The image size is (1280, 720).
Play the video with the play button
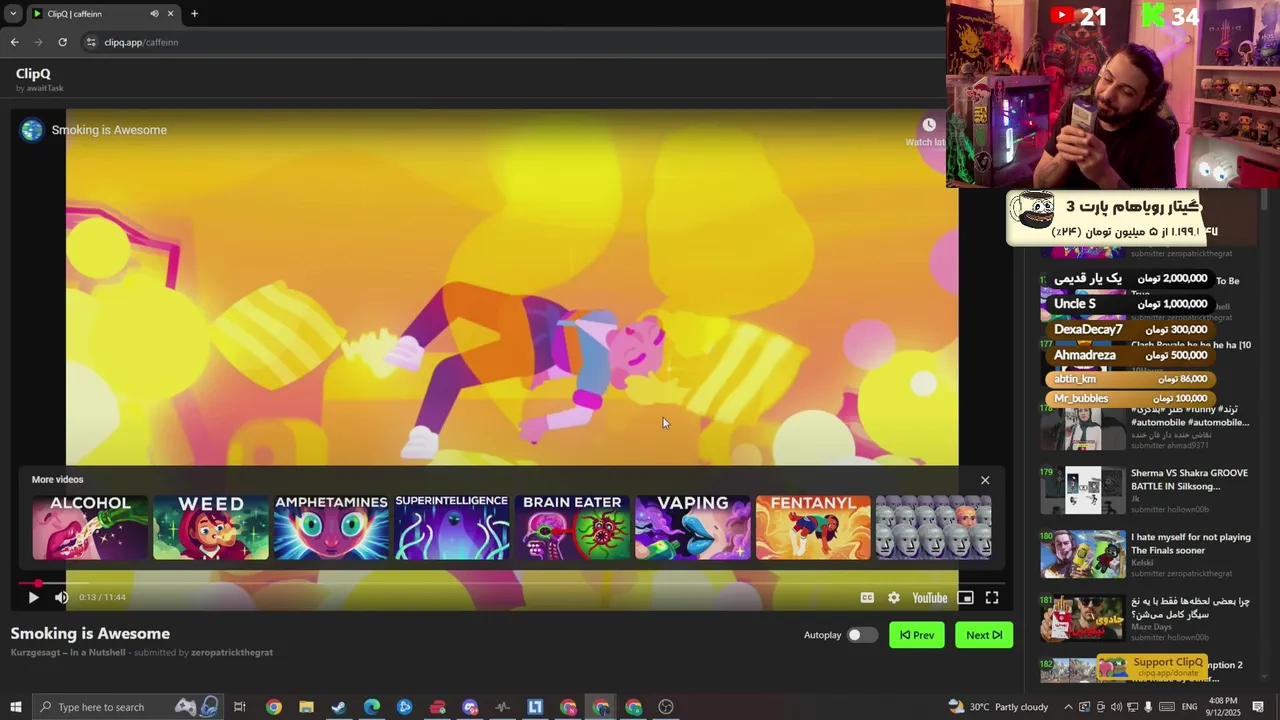[x=33, y=598]
